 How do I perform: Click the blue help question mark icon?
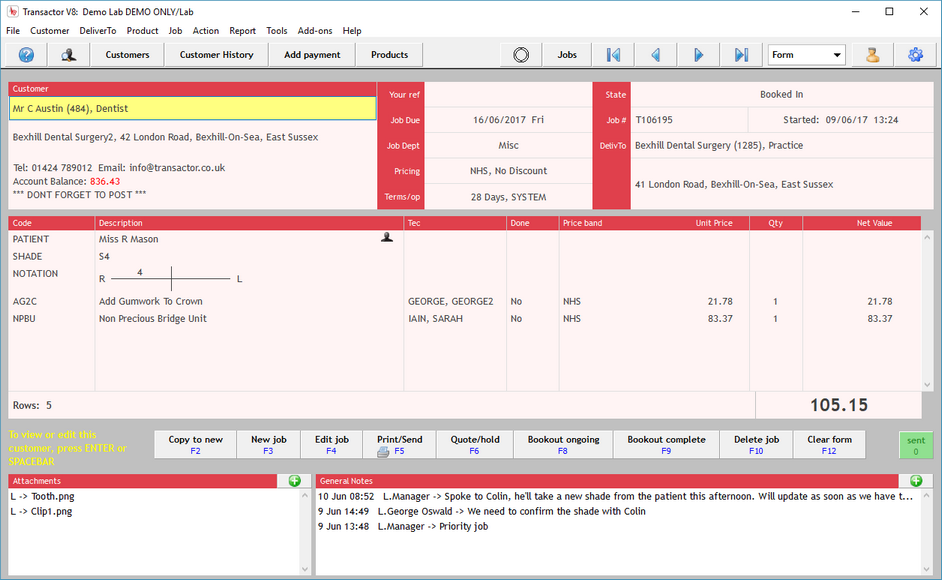point(26,55)
